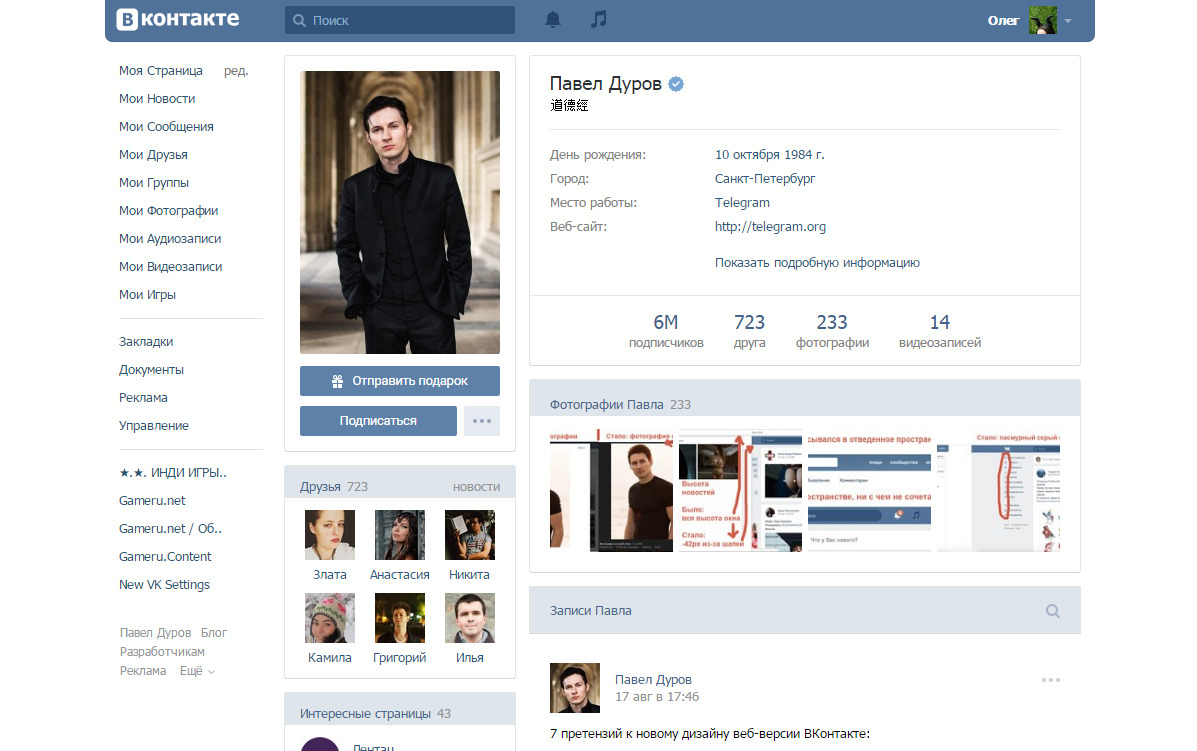Open the music note audio player
This screenshot has width=1197, height=751.
(599, 19)
